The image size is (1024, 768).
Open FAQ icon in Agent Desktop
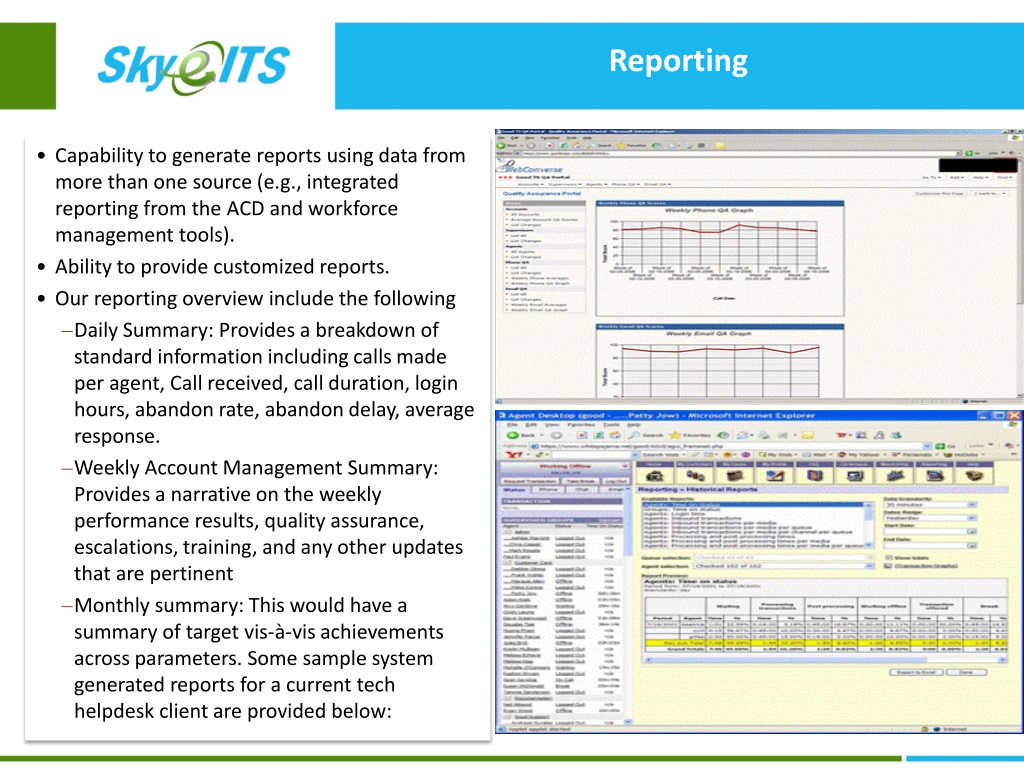click(814, 475)
